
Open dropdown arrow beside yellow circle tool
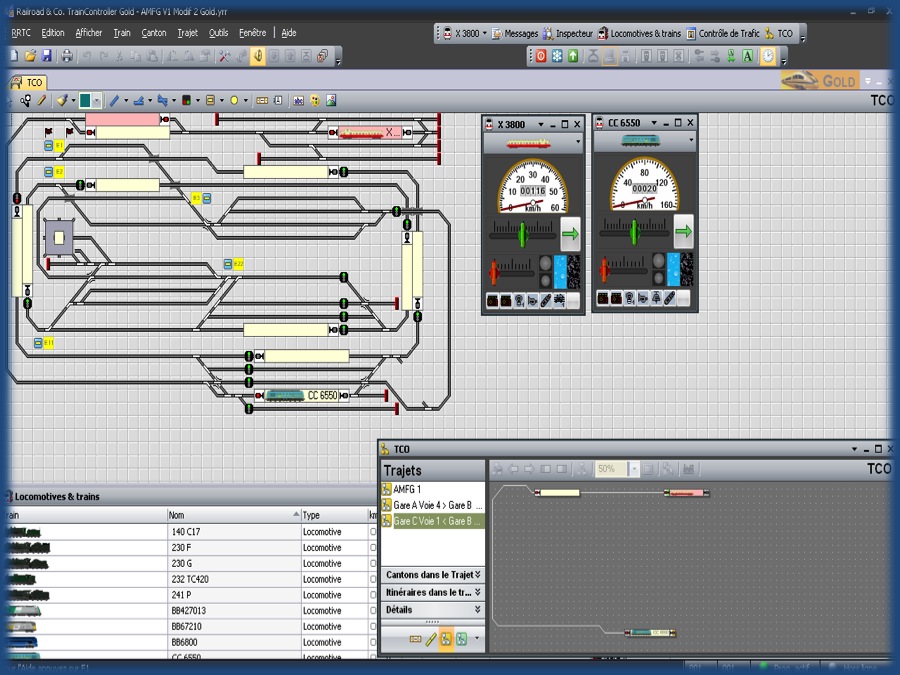pyautogui.click(x=245, y=100)
